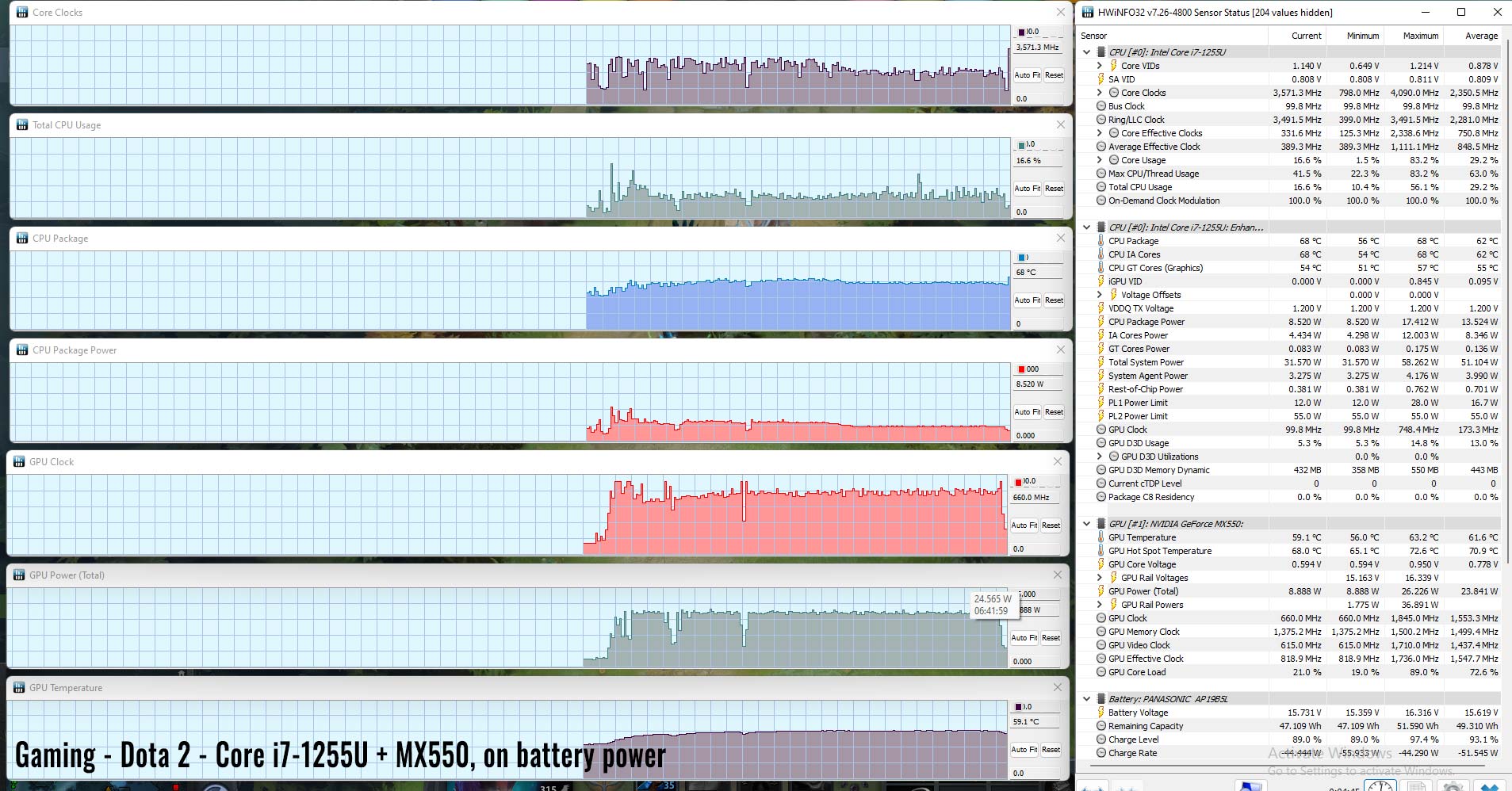Click the clock icon of Bus Clock row
Viewport: 1512px width, 791px height.
click(x=1101, y=106)
